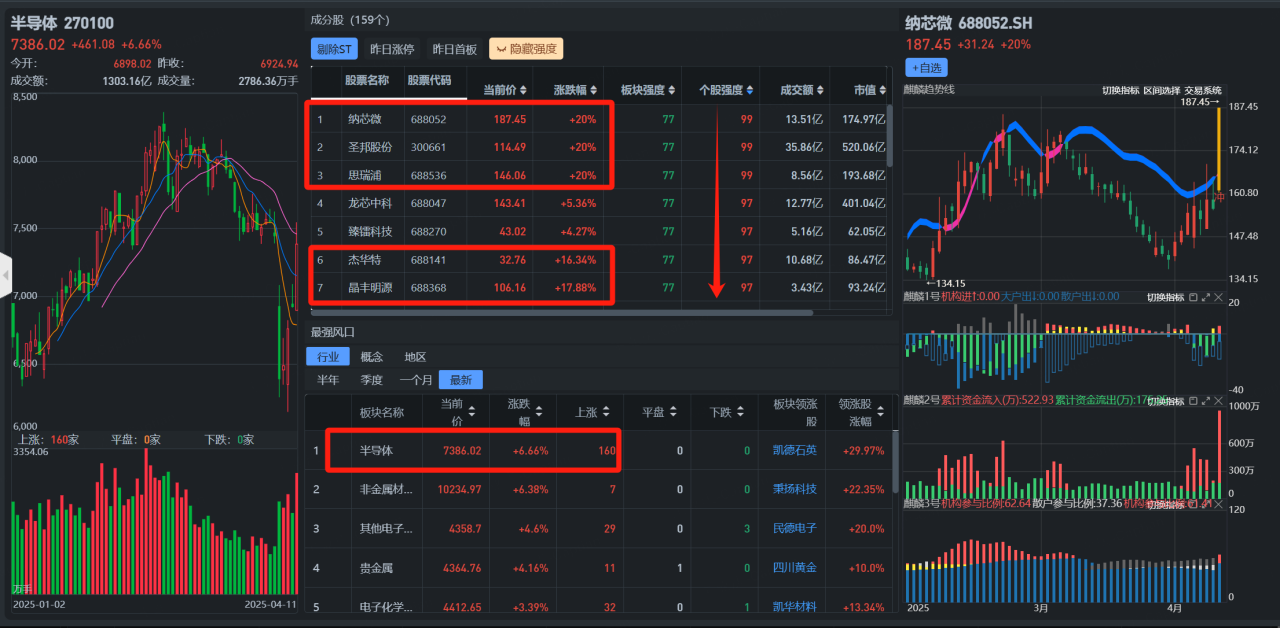1280x628 pixels.
Task: Open the 四川黄金 leading stock link
Action: tap(795, 568)
